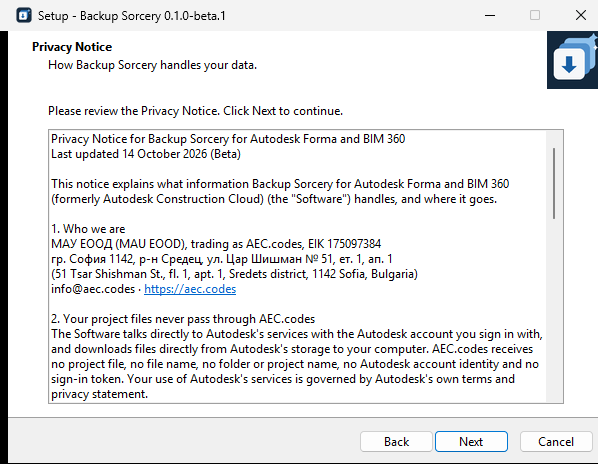Click 'This notice explains what information' paragraph

[280, 191]
